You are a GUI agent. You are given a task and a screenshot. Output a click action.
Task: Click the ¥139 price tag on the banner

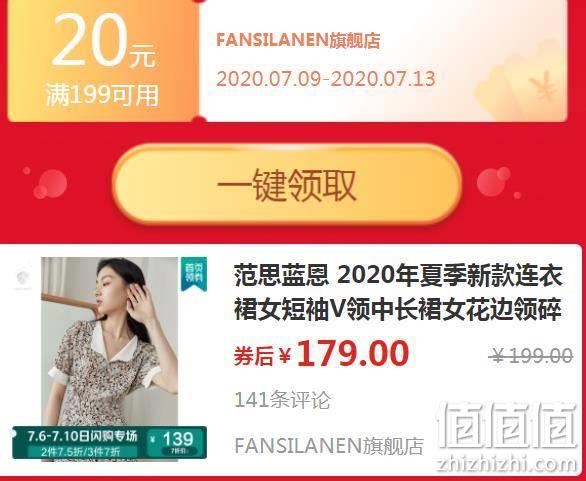pos(175,442)
